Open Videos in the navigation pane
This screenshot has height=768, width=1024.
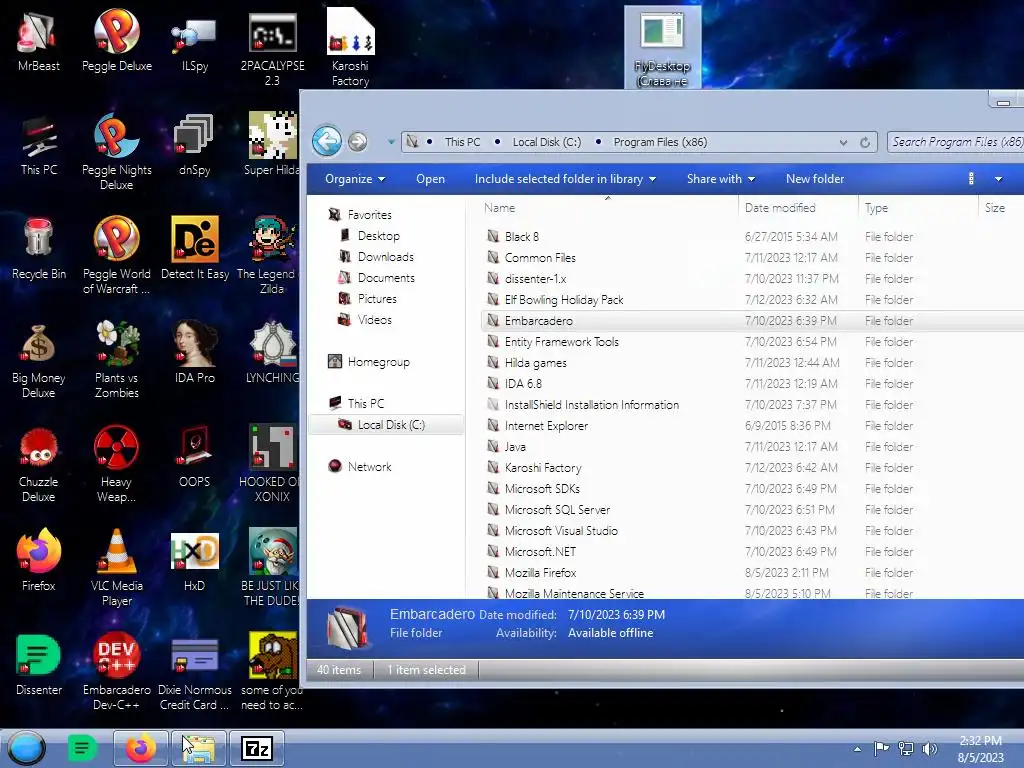coord(374,319)
